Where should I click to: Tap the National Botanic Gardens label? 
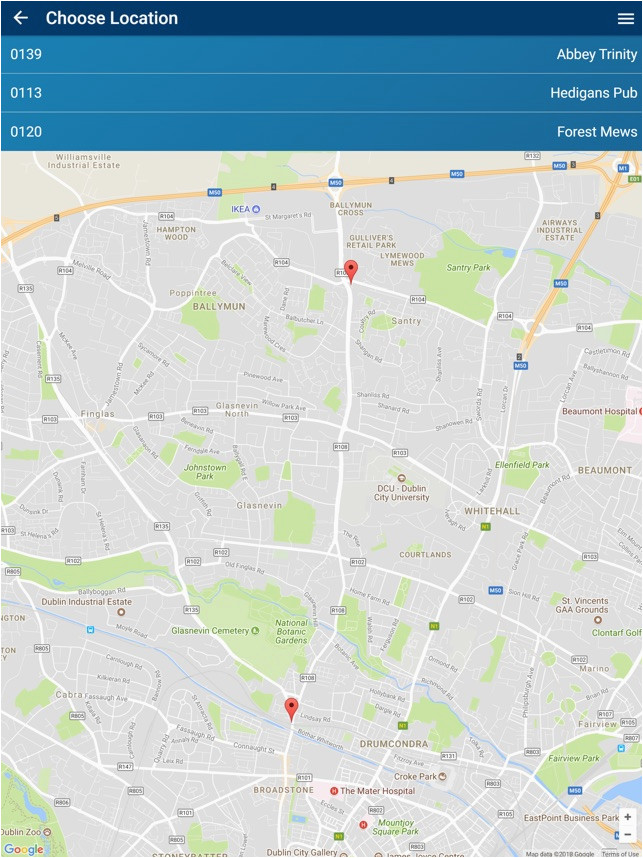coord(291,631)
